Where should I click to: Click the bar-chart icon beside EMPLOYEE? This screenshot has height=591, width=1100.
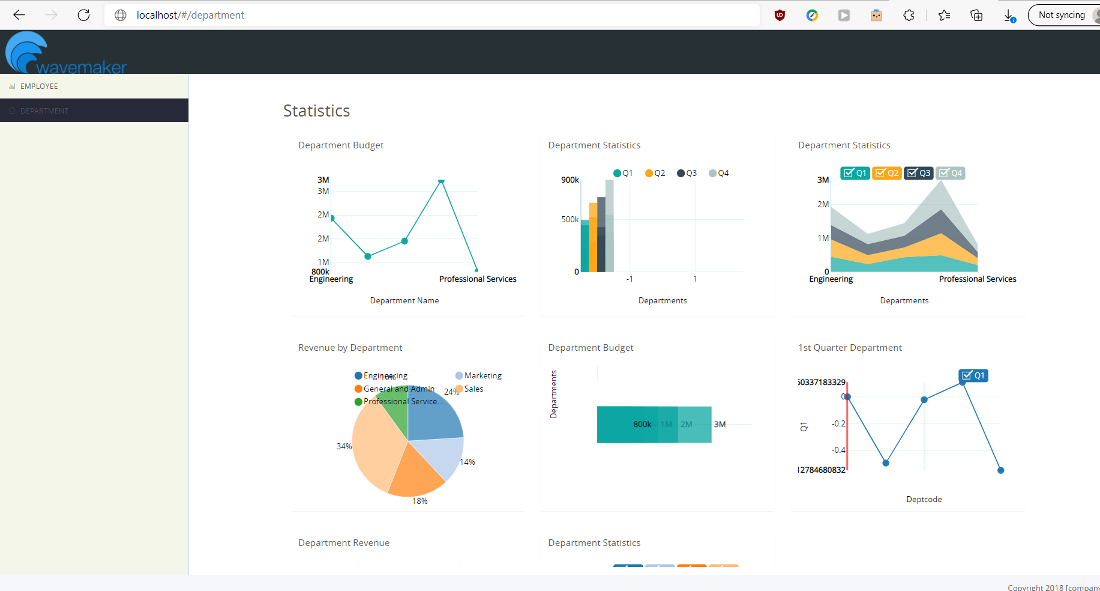point(12,86)
